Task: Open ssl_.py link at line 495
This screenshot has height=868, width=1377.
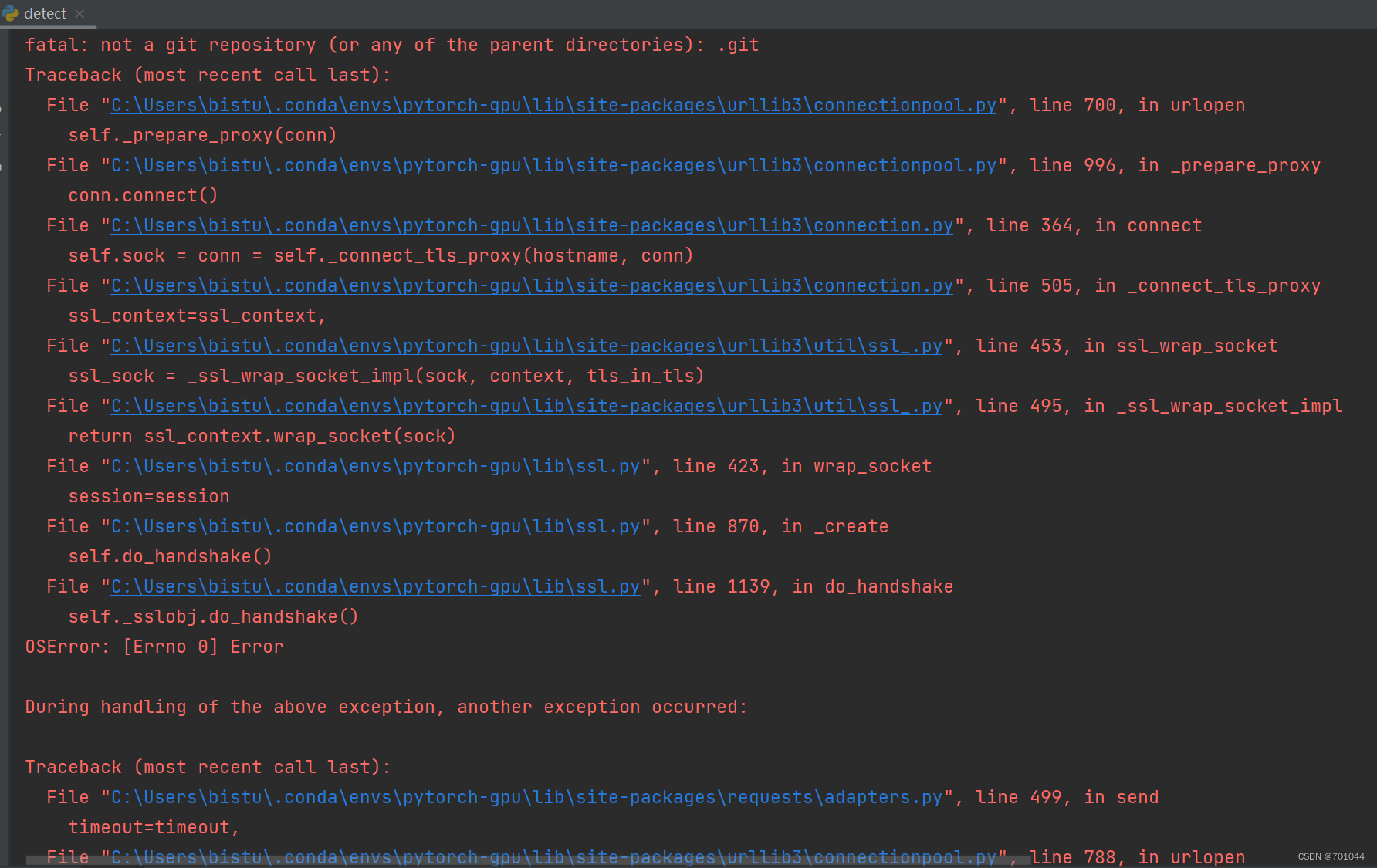Action: [526, 406]
